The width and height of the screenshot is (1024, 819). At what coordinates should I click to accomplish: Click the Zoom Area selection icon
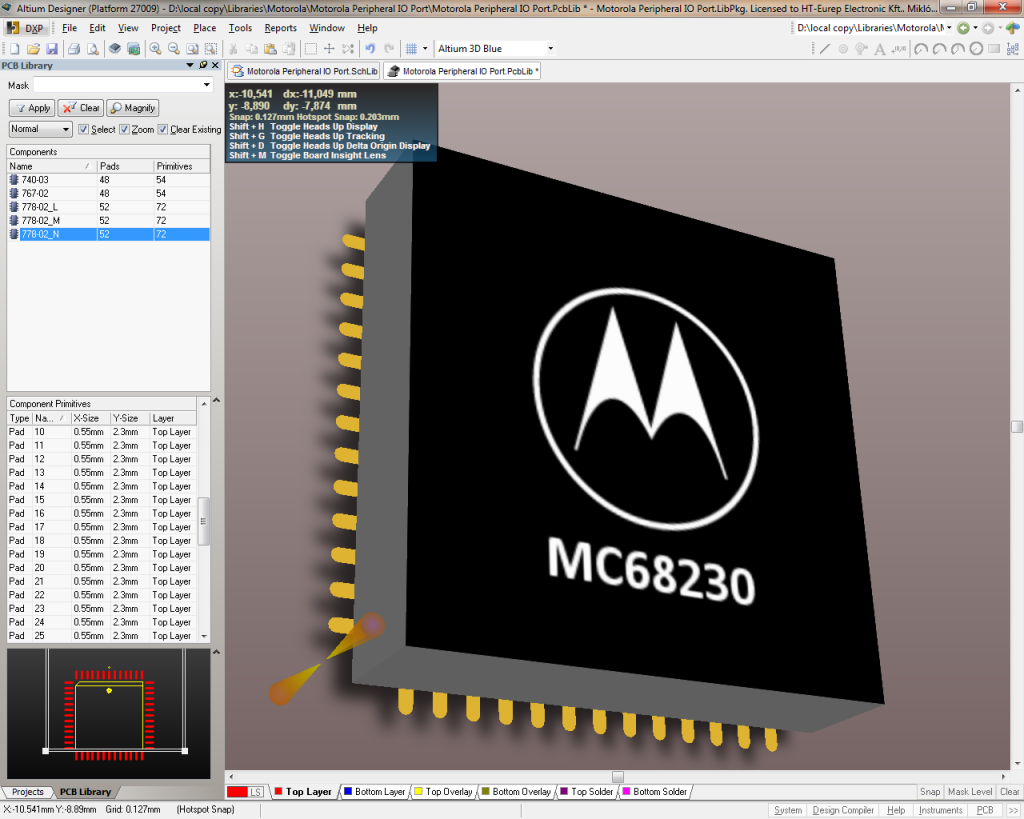[x=210, y=49]
